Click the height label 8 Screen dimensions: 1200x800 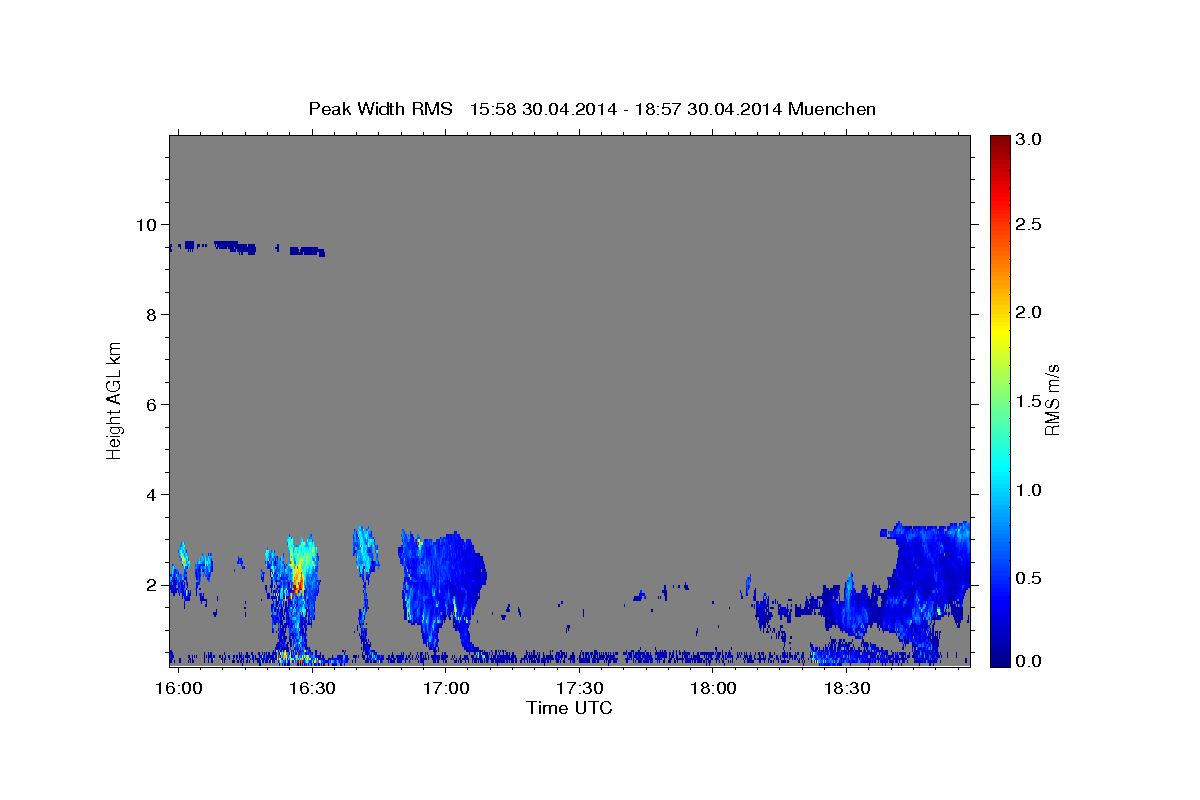[x=153, y=315]
